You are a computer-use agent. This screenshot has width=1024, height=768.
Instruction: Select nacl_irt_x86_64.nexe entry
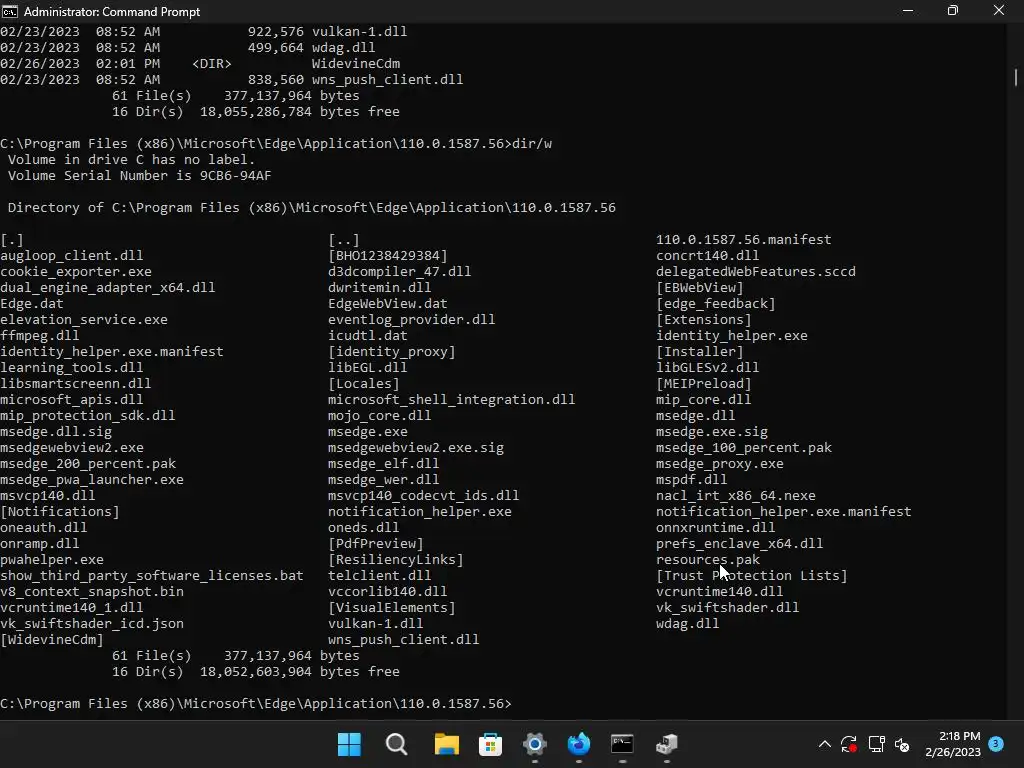coord(735,496)
